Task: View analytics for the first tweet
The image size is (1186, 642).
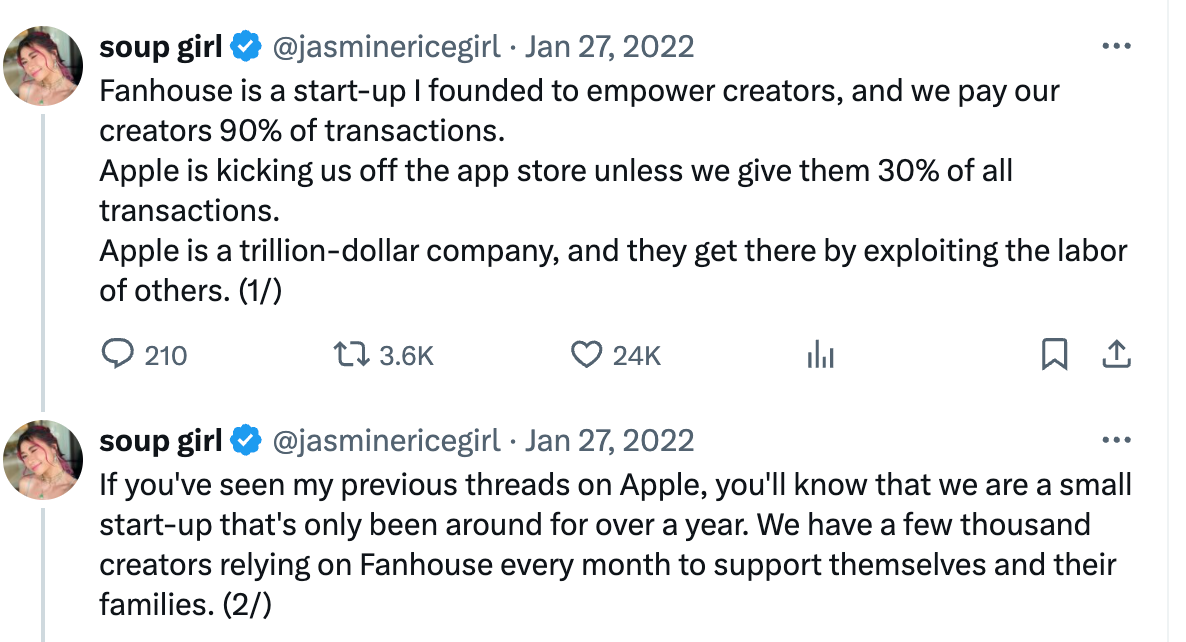Action: [x=820, y=355]
